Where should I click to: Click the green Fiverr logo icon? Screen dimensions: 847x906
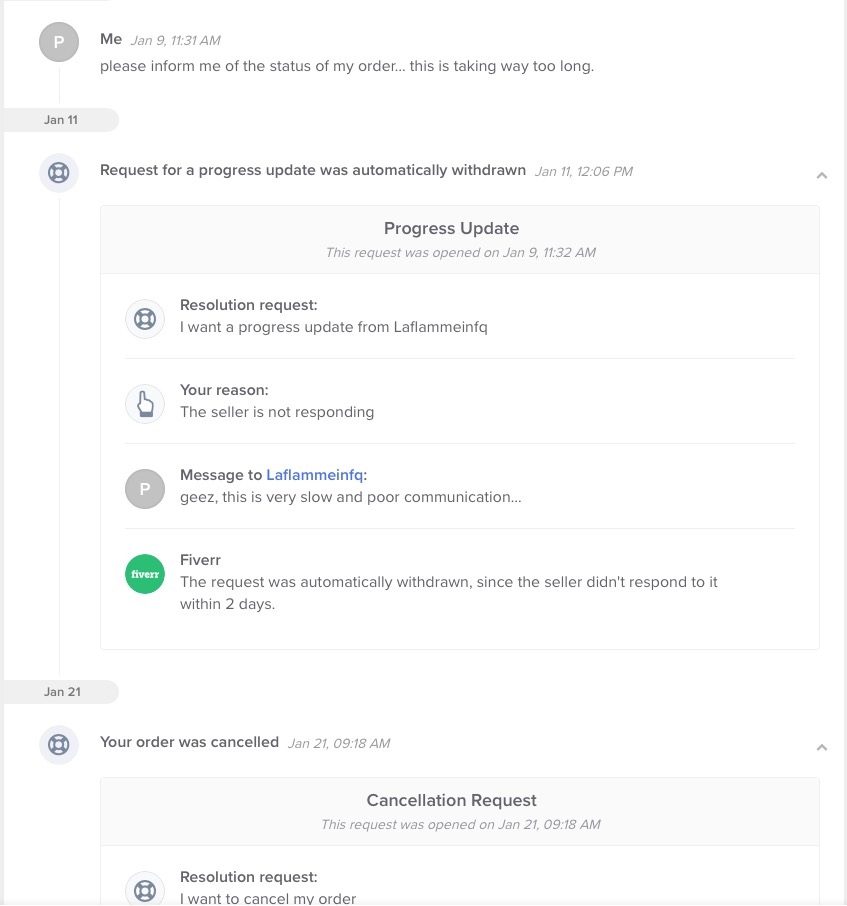click(x=145, y=574)
